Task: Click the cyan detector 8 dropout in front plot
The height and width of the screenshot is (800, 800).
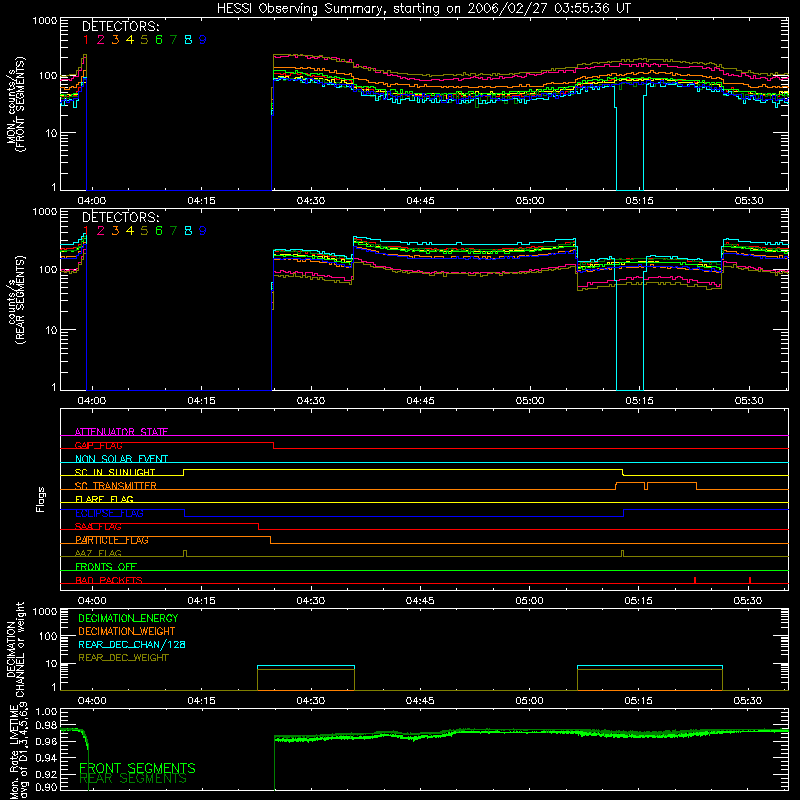Action: coord(630,138)
